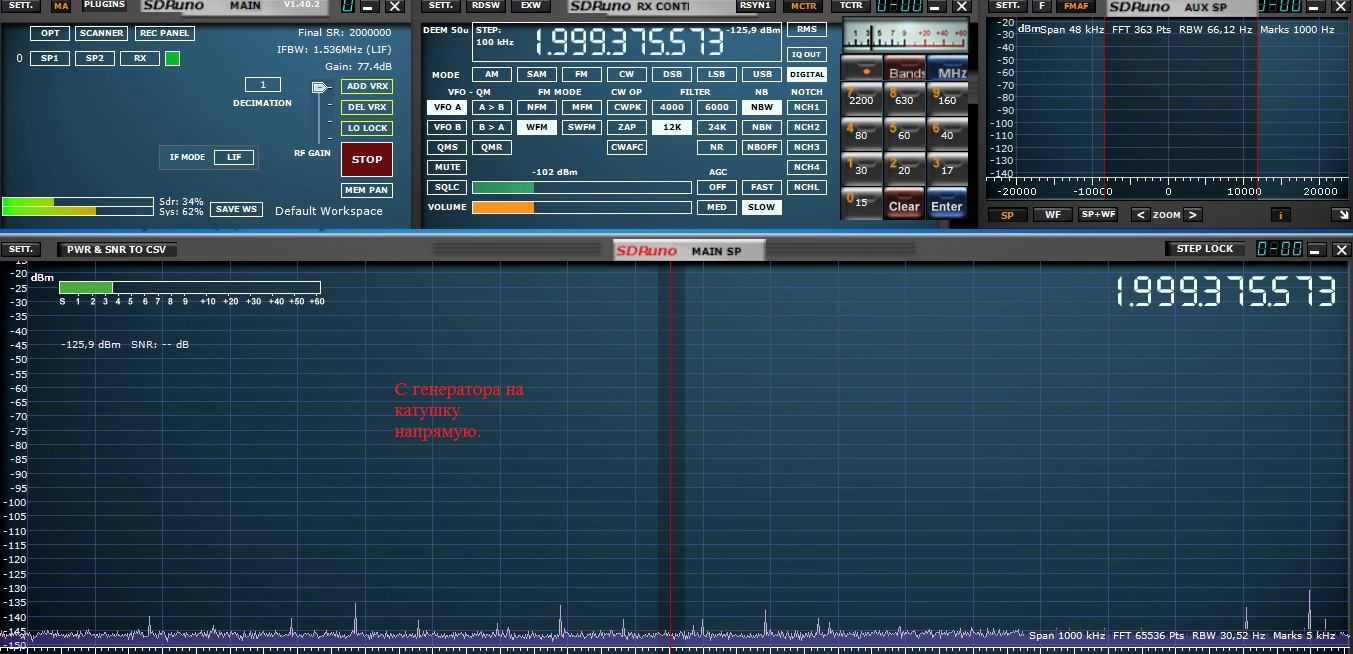Click the STOP button

point(367,159)
